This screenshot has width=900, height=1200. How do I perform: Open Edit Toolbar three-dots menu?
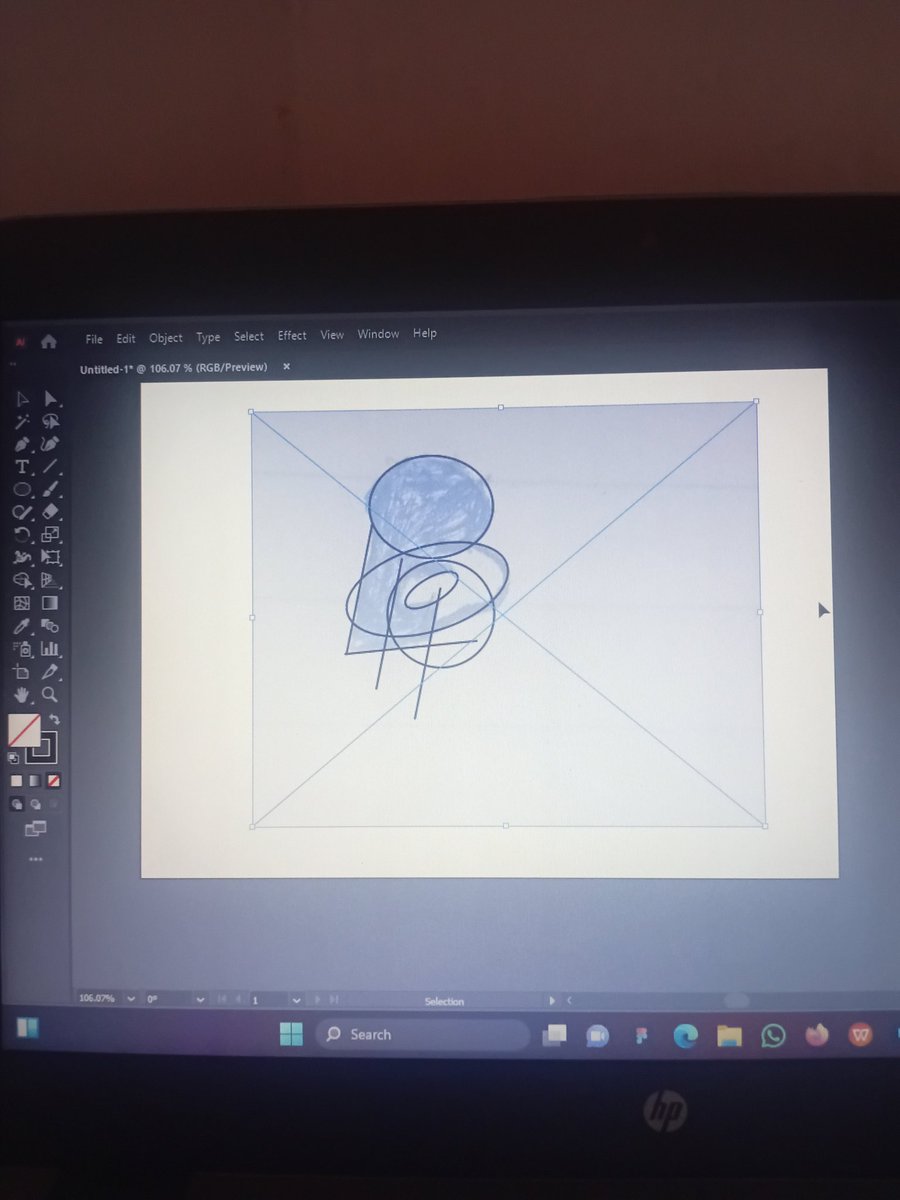tap(35, 858)
